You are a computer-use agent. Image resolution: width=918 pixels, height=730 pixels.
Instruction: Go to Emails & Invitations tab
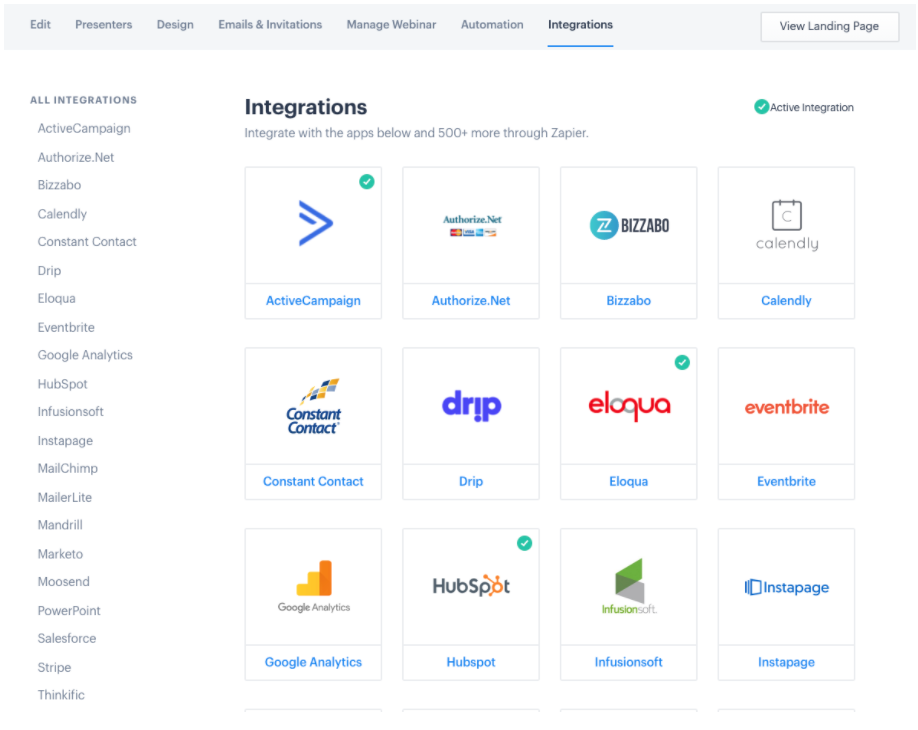pyautogui.click(x=270, y=25)
